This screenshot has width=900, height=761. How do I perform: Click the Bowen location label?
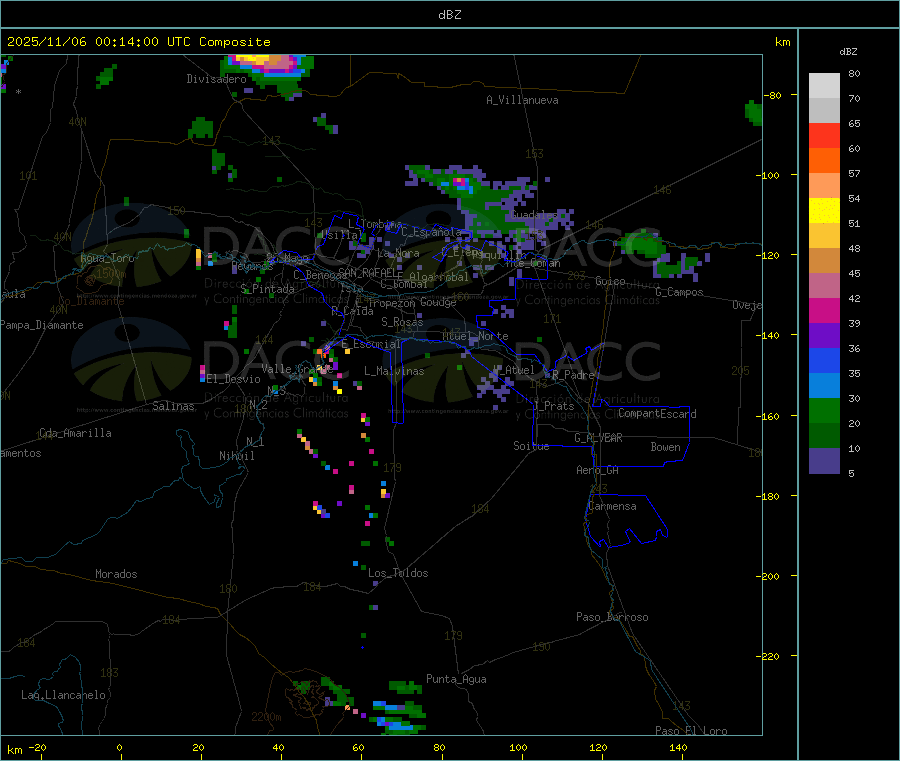[x=666, y=447]
